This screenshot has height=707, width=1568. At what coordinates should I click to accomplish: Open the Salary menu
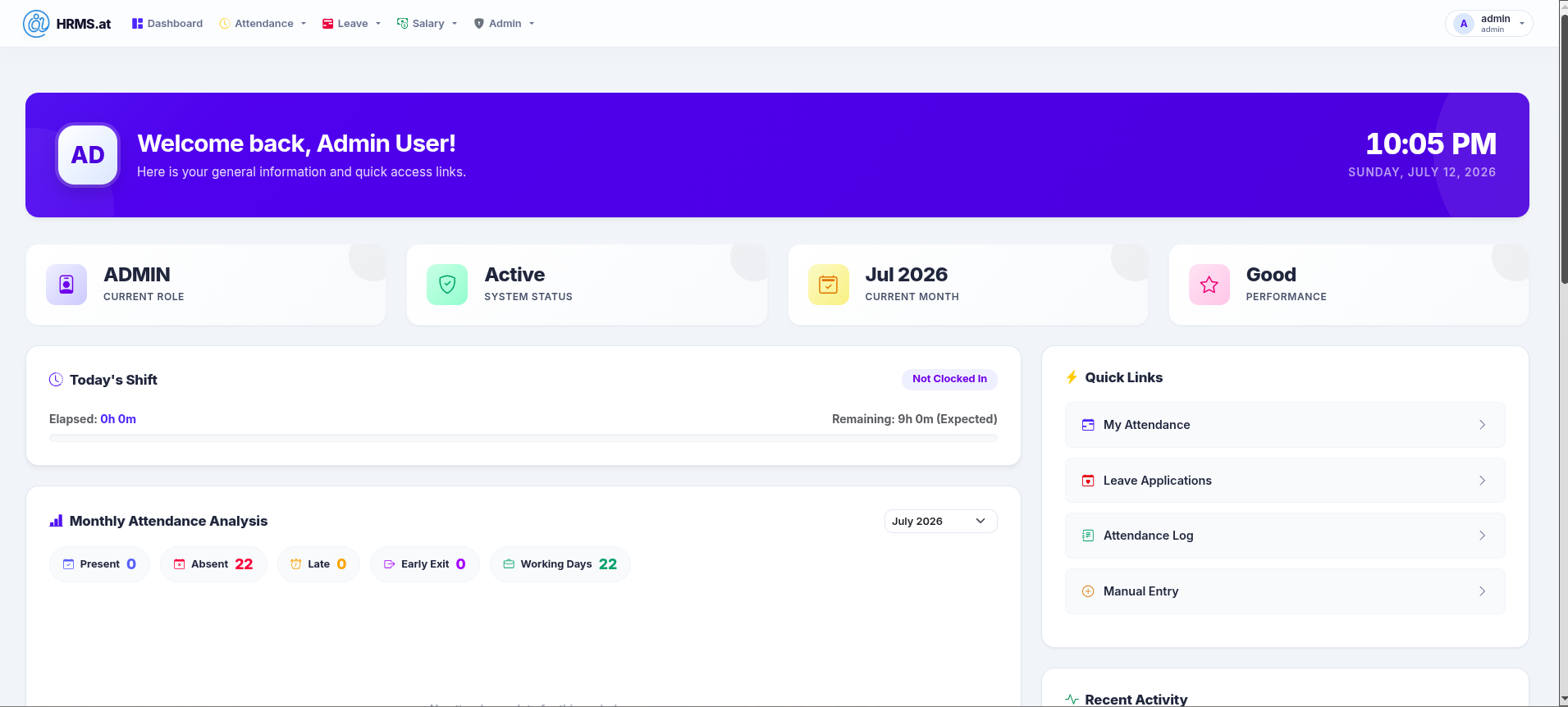point(427,24)
